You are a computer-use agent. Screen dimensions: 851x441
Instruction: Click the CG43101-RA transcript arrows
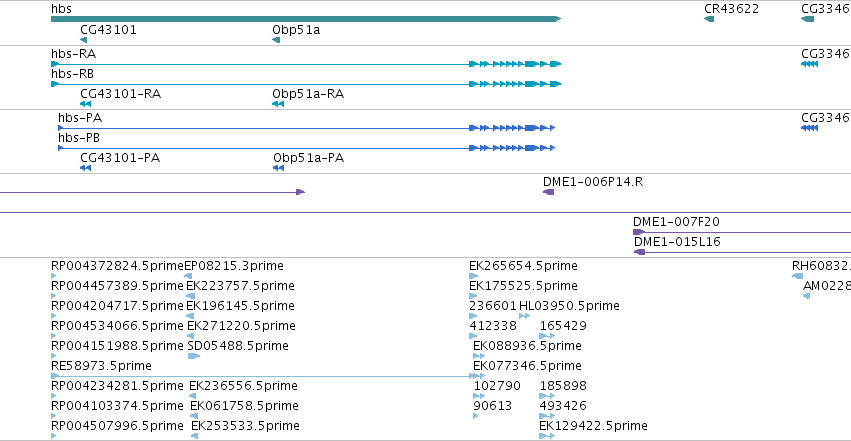(85, 104)
